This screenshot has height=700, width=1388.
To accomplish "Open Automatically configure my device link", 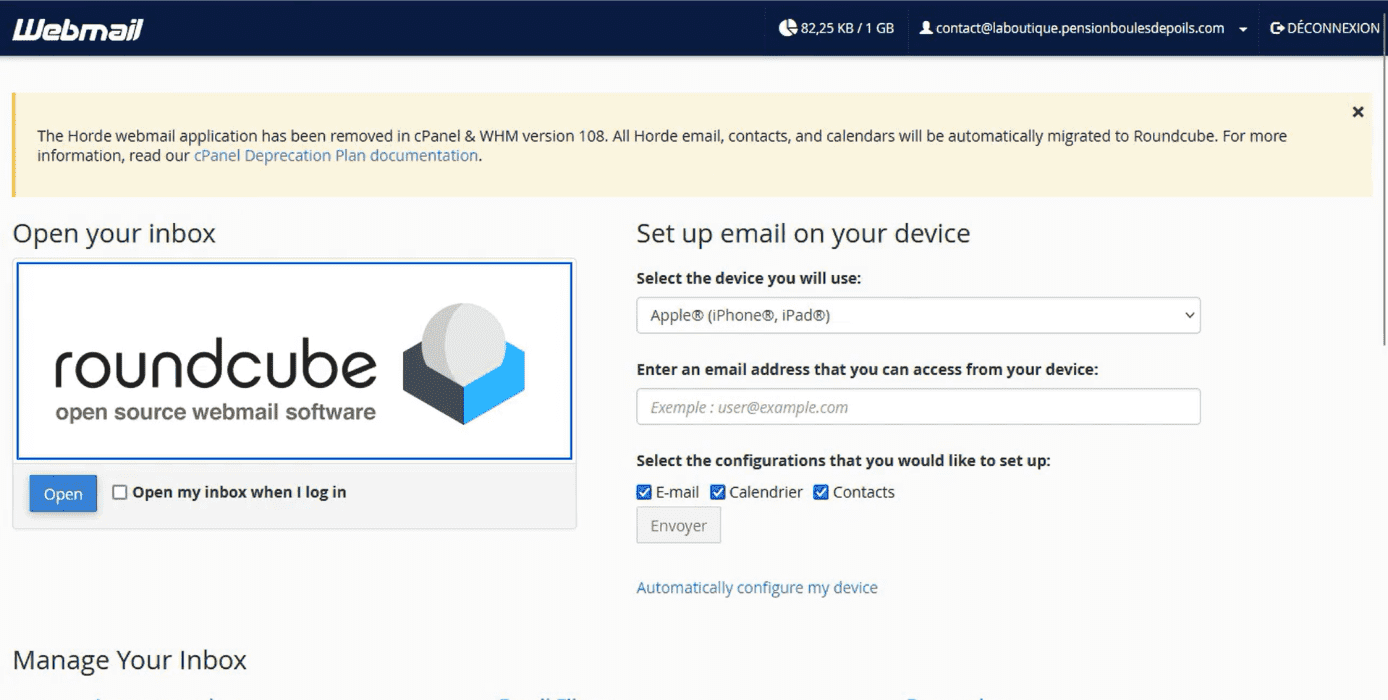I will (757, 588).
